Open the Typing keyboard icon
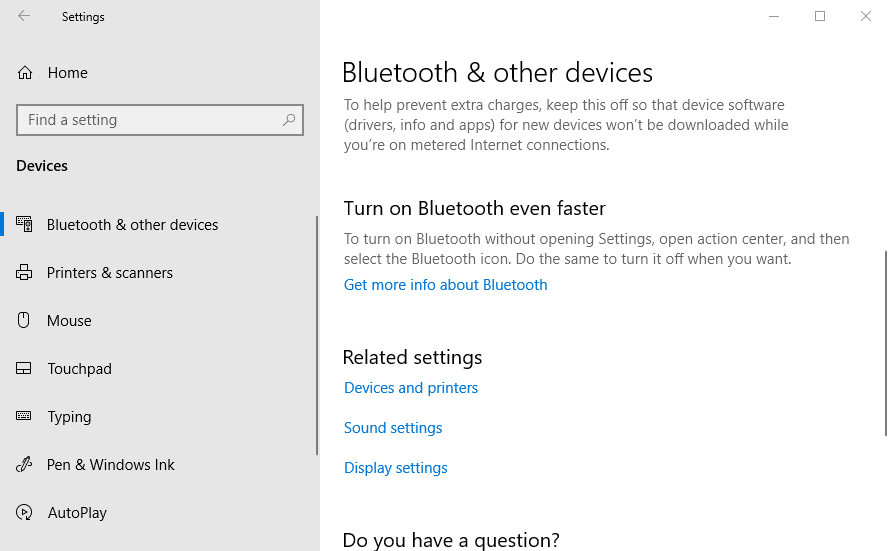Image resolution: width=889 pixels, height=551 pixels. pos(24,416)
